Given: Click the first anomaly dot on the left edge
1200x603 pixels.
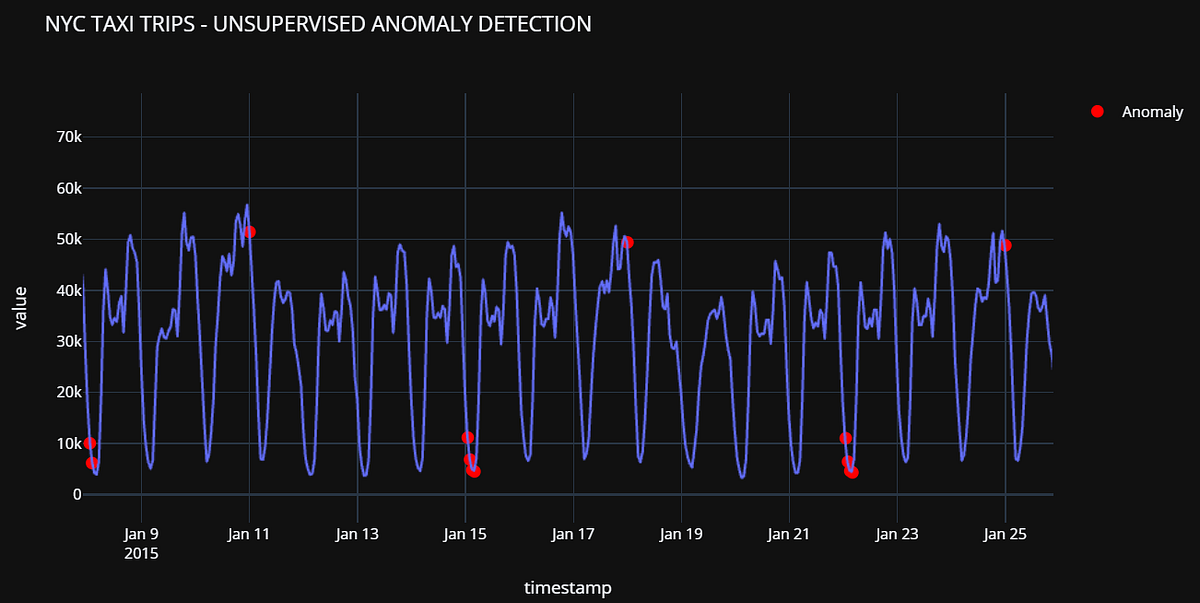Looking at the screenshot, I should point(89,441).
